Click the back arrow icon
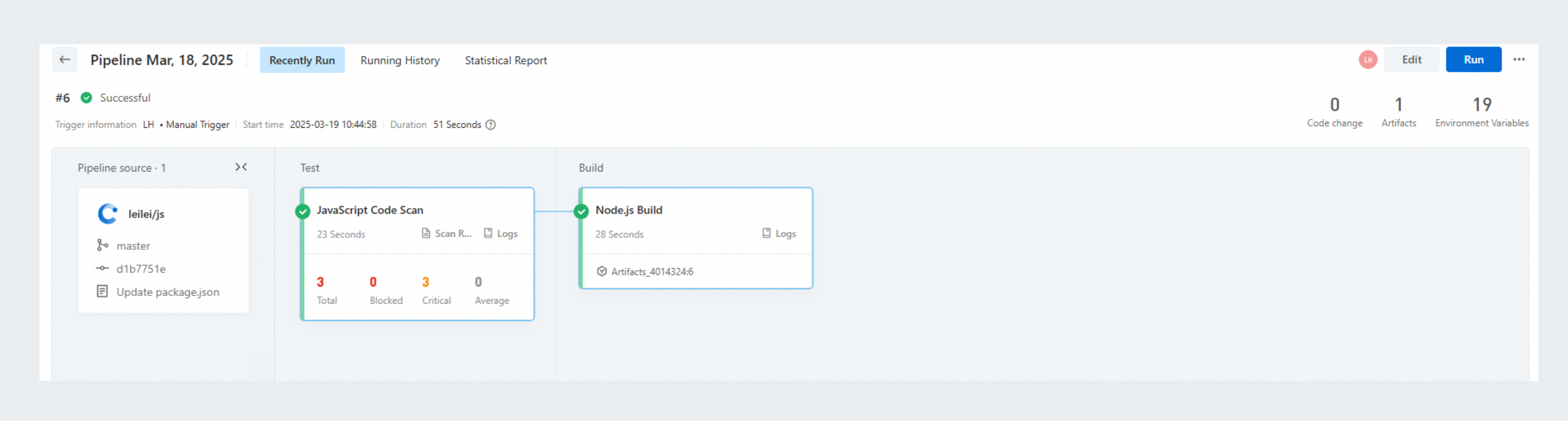 point(65,60)
